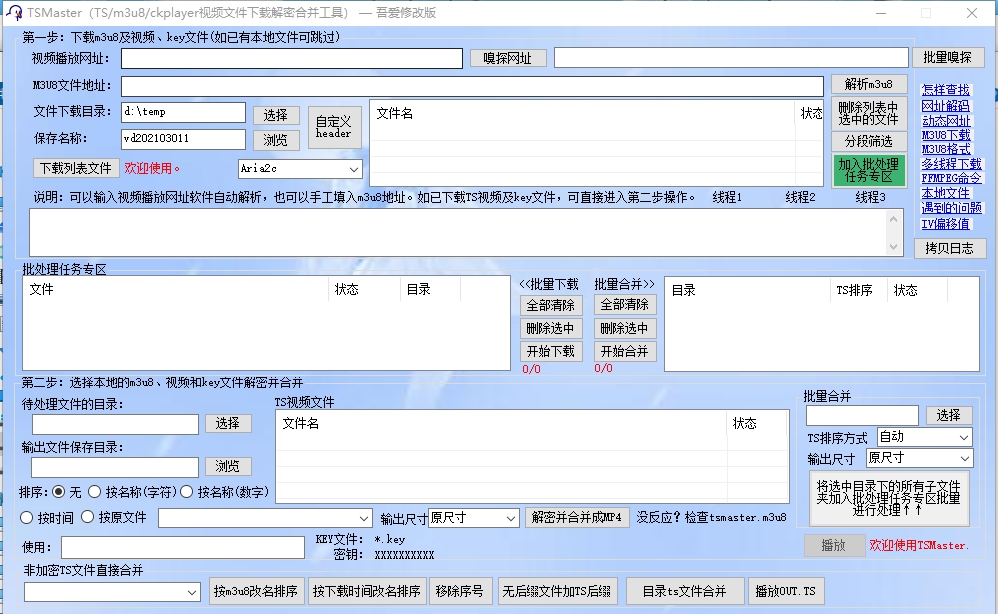Click the 分段筛选 button
The image size is (998, 614).
pos(869,141)
